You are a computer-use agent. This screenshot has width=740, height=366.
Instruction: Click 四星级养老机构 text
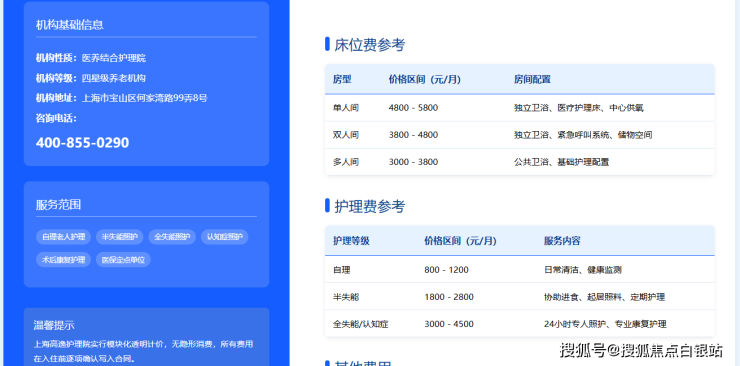[x=114, y=78]
